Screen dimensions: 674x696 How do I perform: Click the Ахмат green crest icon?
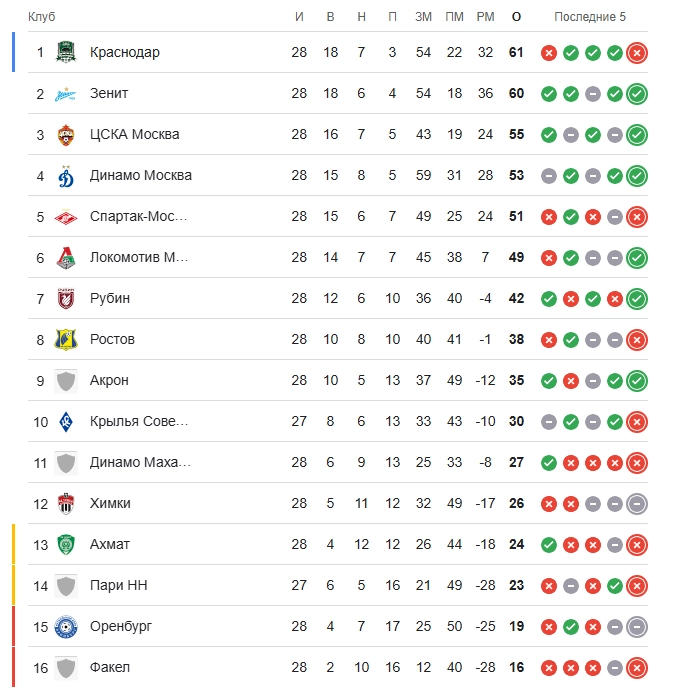(x=66, y=545)
